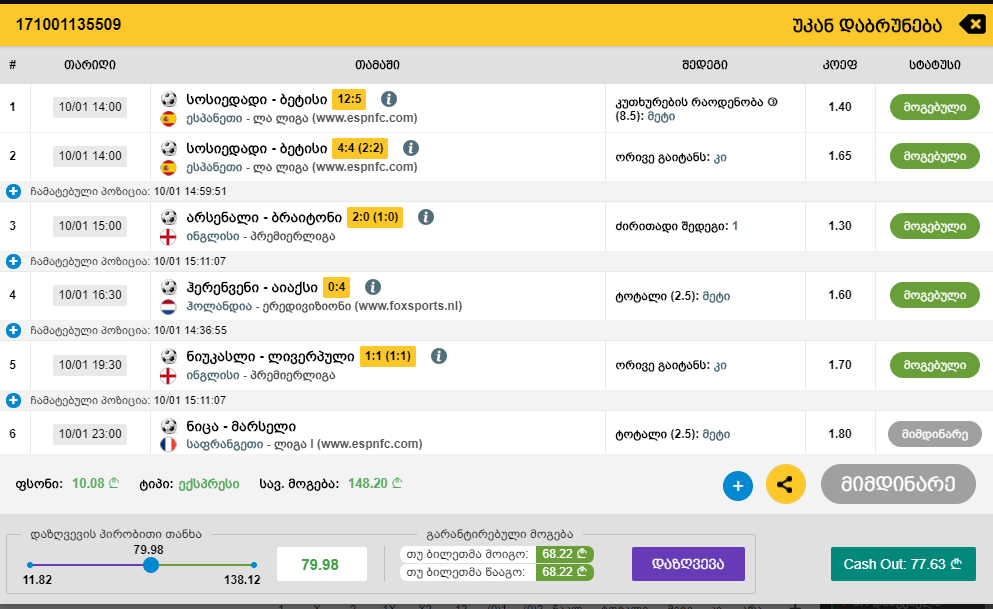Click თამაში column header
The width and height of the screenshot is (993, 609).
coord(377,65)
